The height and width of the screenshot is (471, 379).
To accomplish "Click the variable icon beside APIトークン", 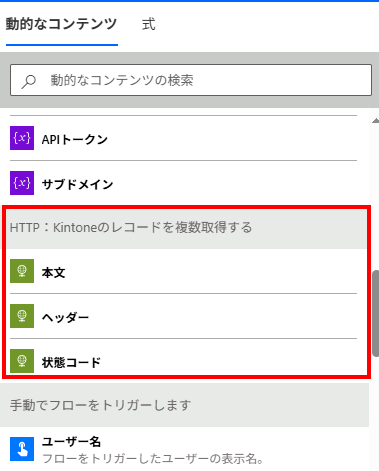I will tap(22, 138).
